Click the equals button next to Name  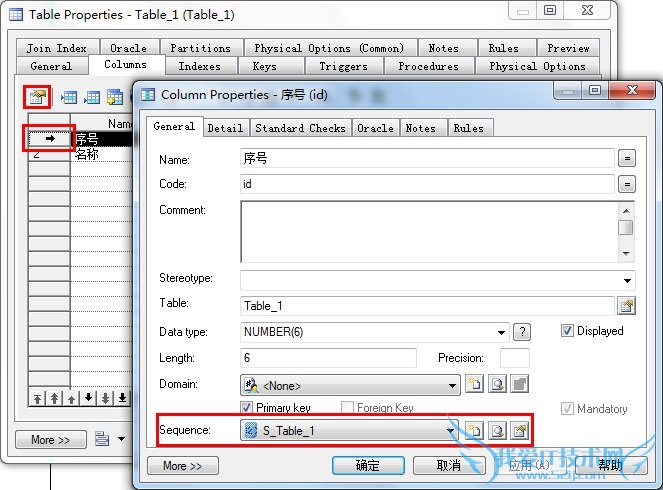click(x=627, y=158)
